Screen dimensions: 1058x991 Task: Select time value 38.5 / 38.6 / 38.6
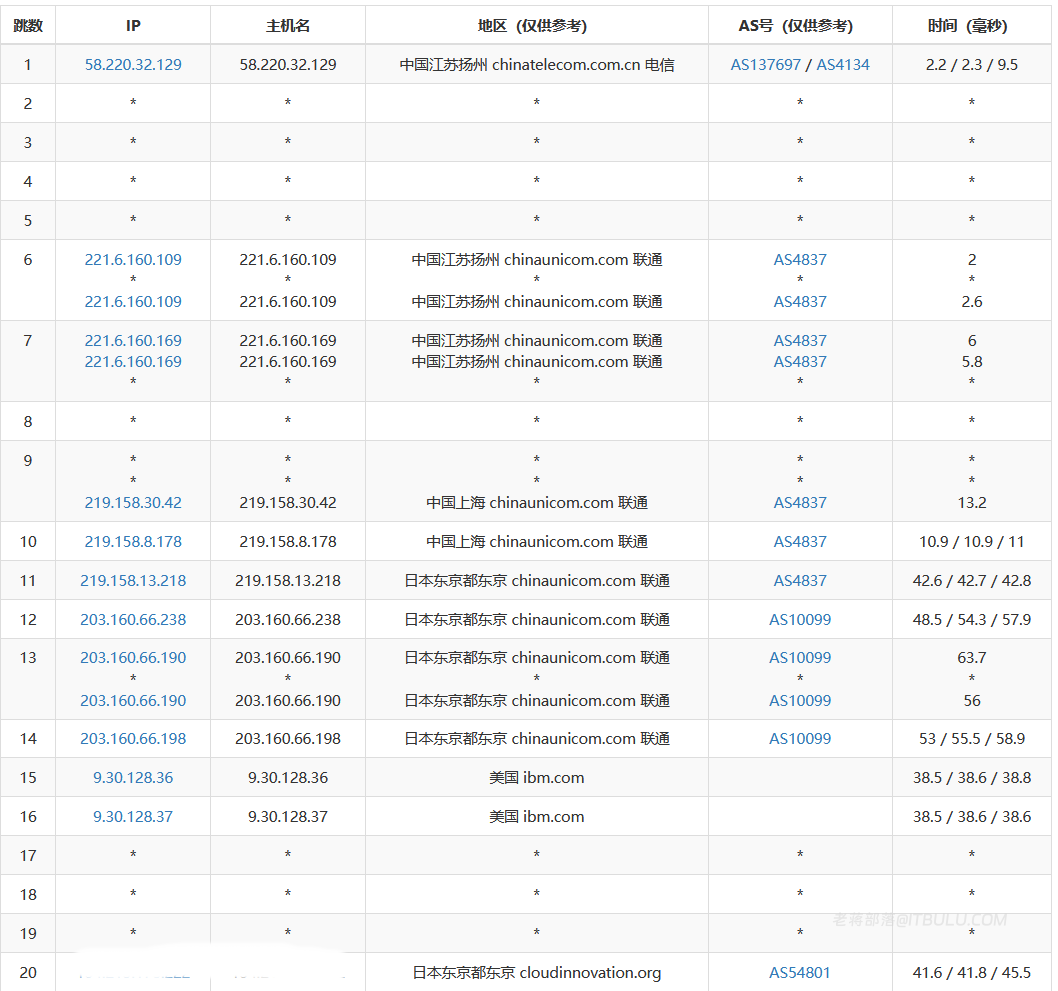(972, 817)
